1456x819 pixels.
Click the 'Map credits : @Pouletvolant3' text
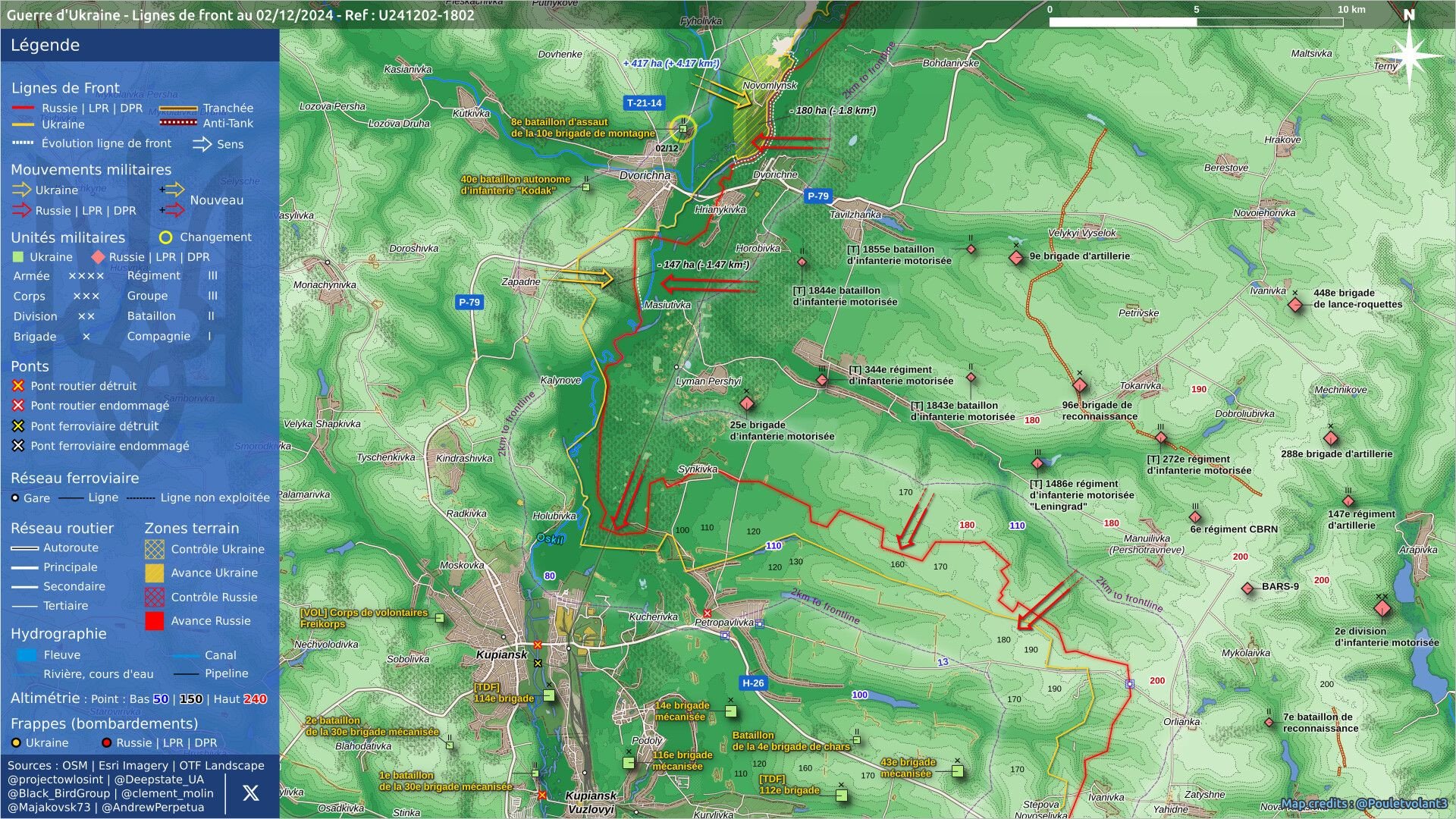click(x=1364, y=804)
